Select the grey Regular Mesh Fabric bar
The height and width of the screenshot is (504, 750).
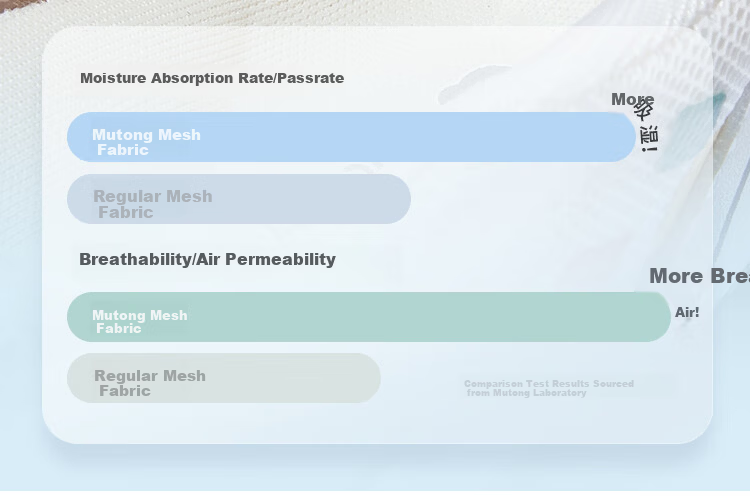tap(224, 378)
